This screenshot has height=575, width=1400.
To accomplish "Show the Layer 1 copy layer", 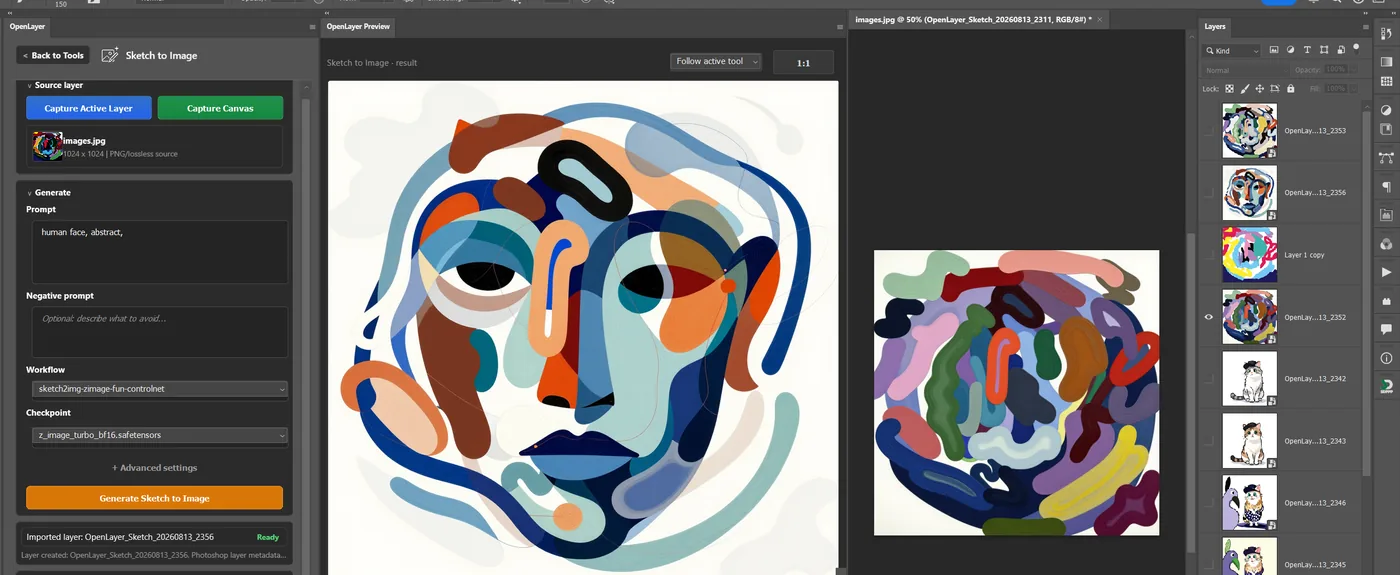I will tap(1209, 255).
